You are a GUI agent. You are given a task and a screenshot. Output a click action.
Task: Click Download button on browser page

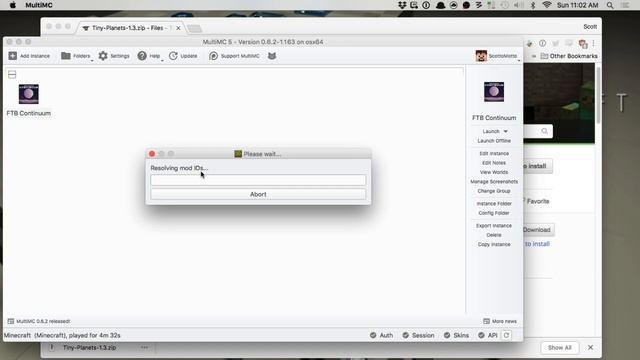tap(537, 230)
